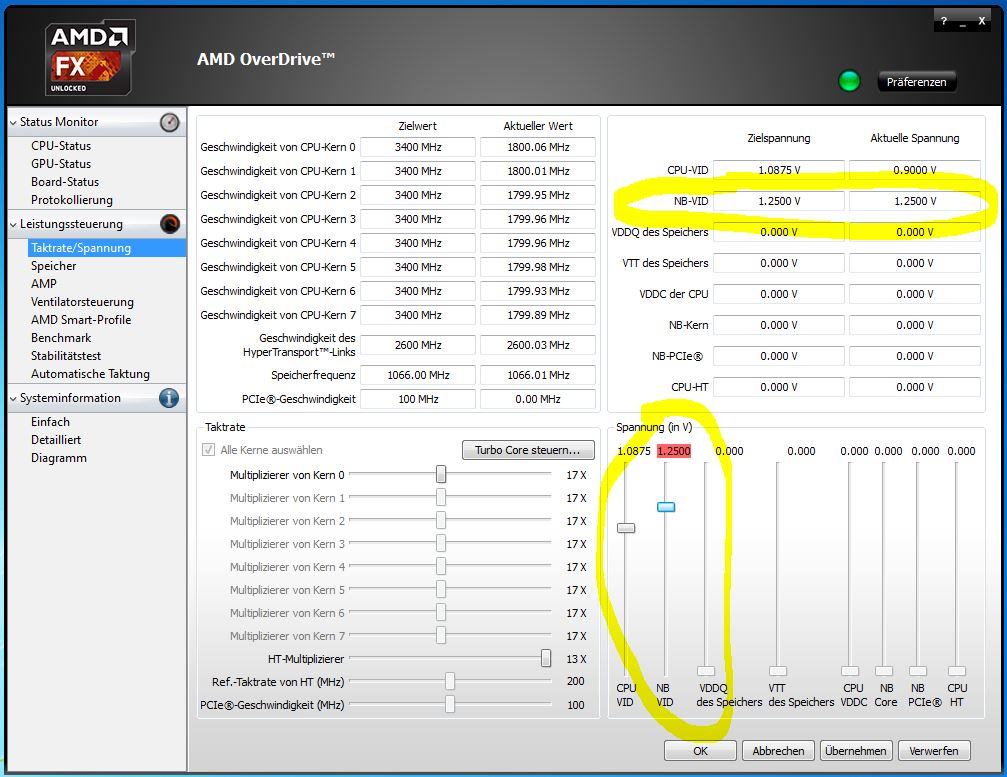This screenshot has height=777, width=1007.
Task: Collapse the Leistungssteuerung section
Action: (13, 225)
